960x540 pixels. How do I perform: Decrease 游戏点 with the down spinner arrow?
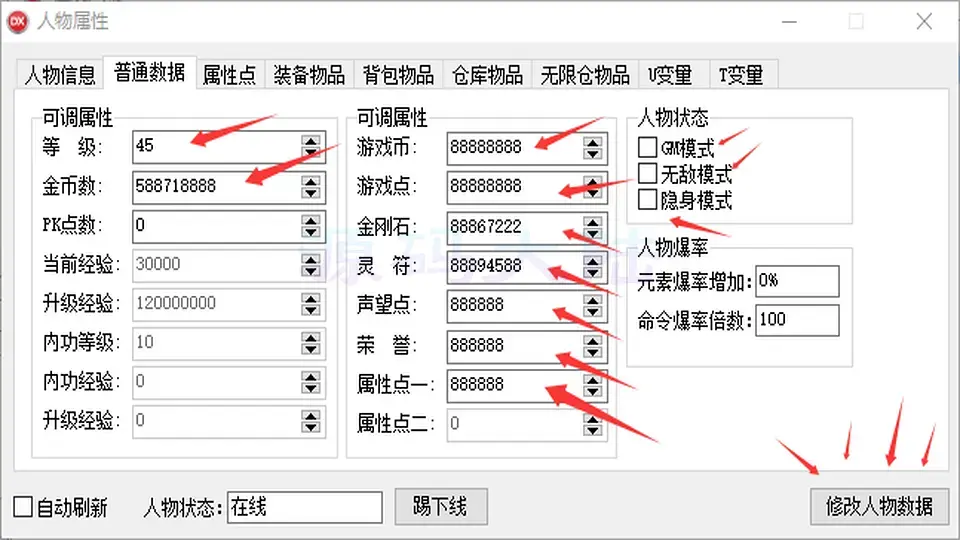[592, 193]
